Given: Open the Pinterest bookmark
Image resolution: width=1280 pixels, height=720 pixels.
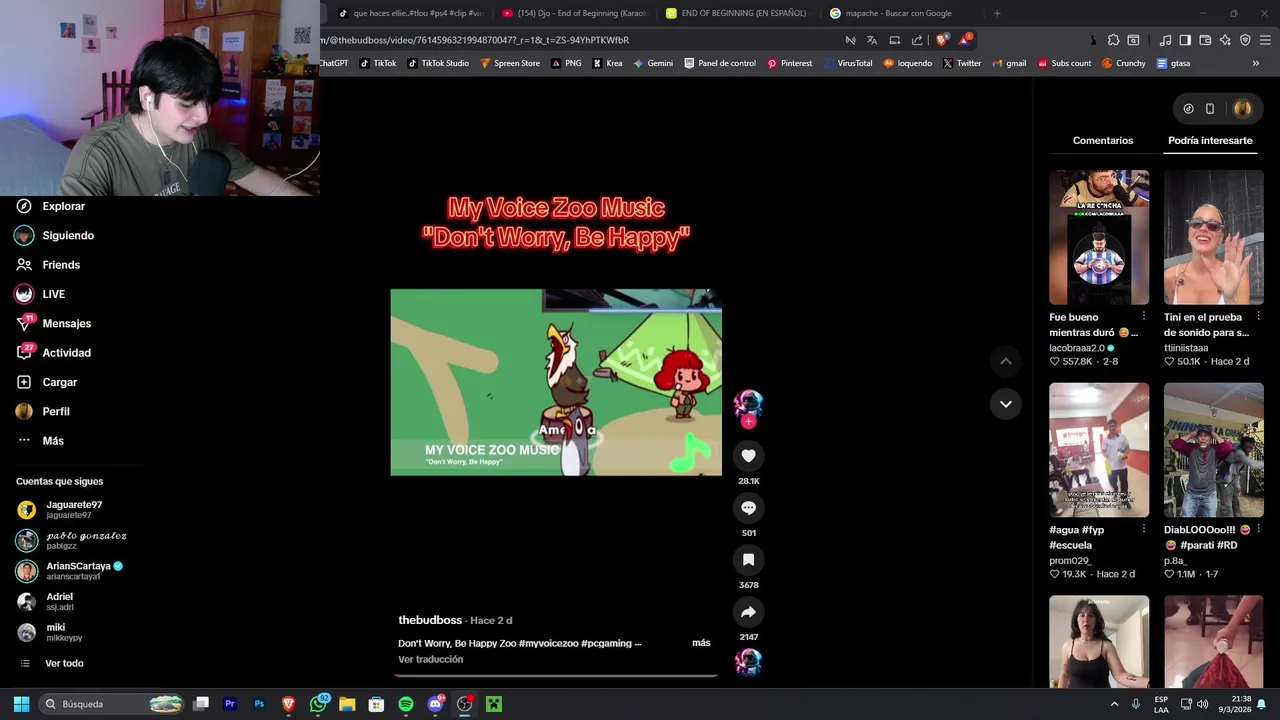Looking at the screenshot, I should pos(789,63).
